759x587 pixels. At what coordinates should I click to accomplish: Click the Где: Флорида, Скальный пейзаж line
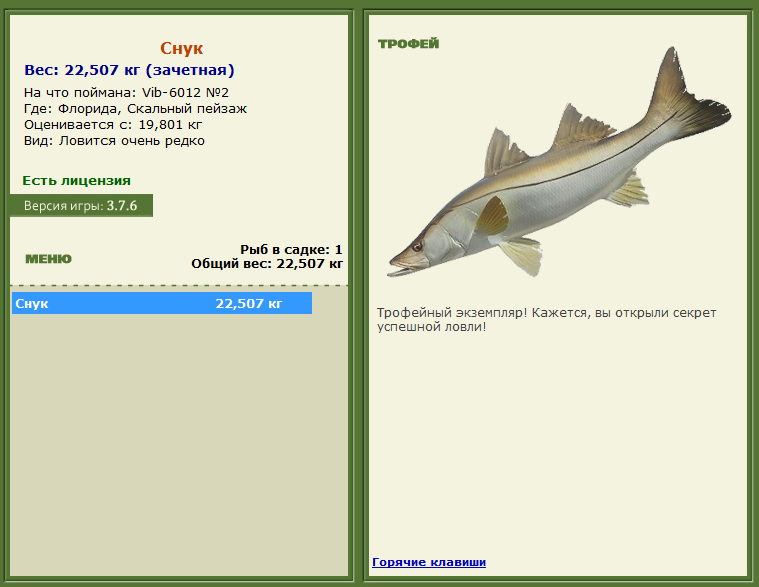click(136, 108)
